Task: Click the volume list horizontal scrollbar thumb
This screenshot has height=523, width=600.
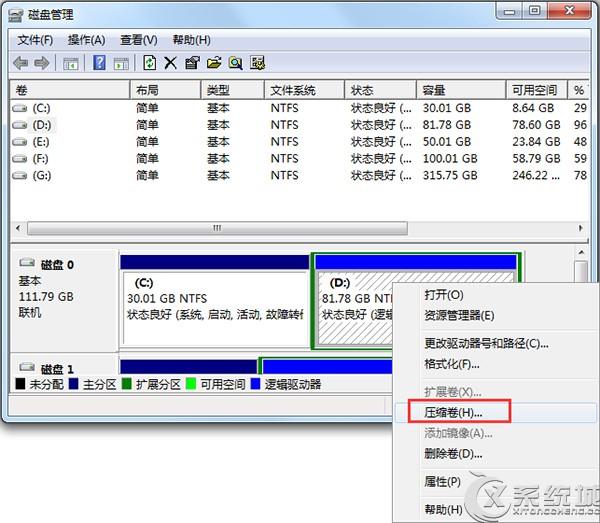Action: pos(217,228)
